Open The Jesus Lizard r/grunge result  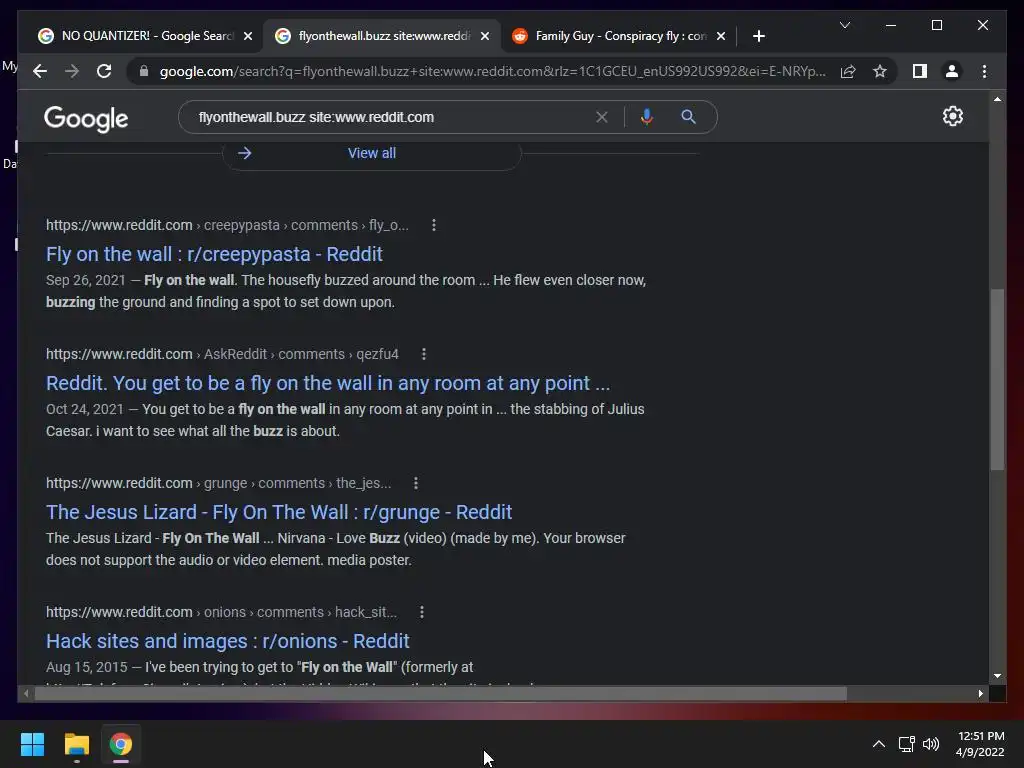tap(279, 512)
